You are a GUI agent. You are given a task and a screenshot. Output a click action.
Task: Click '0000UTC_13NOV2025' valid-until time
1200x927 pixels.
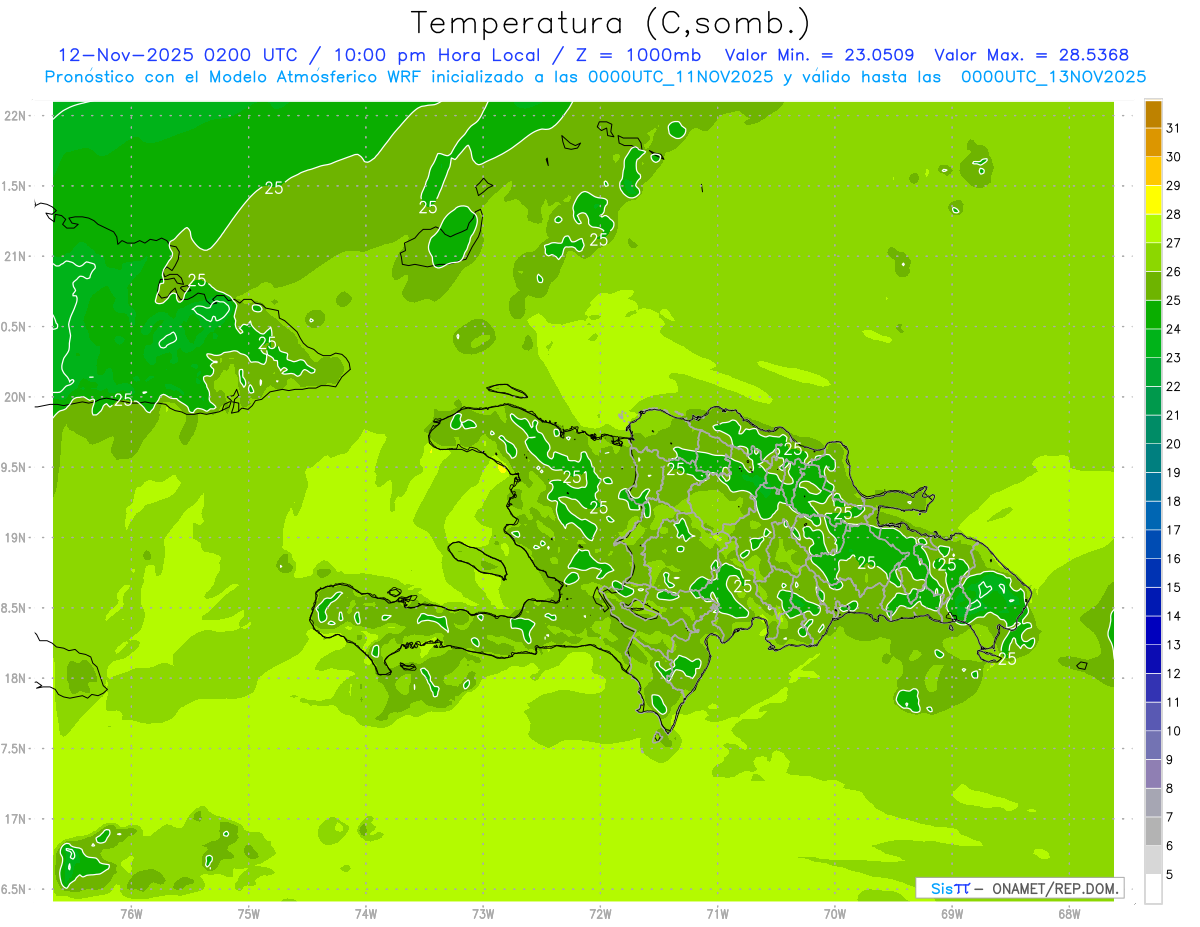(x=1052, y=77)
